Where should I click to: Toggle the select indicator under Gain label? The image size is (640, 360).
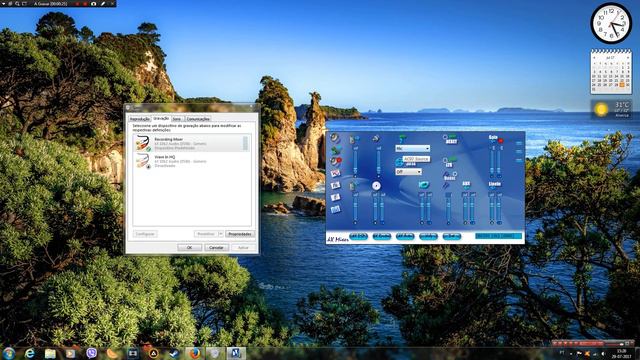coord(493,142)
